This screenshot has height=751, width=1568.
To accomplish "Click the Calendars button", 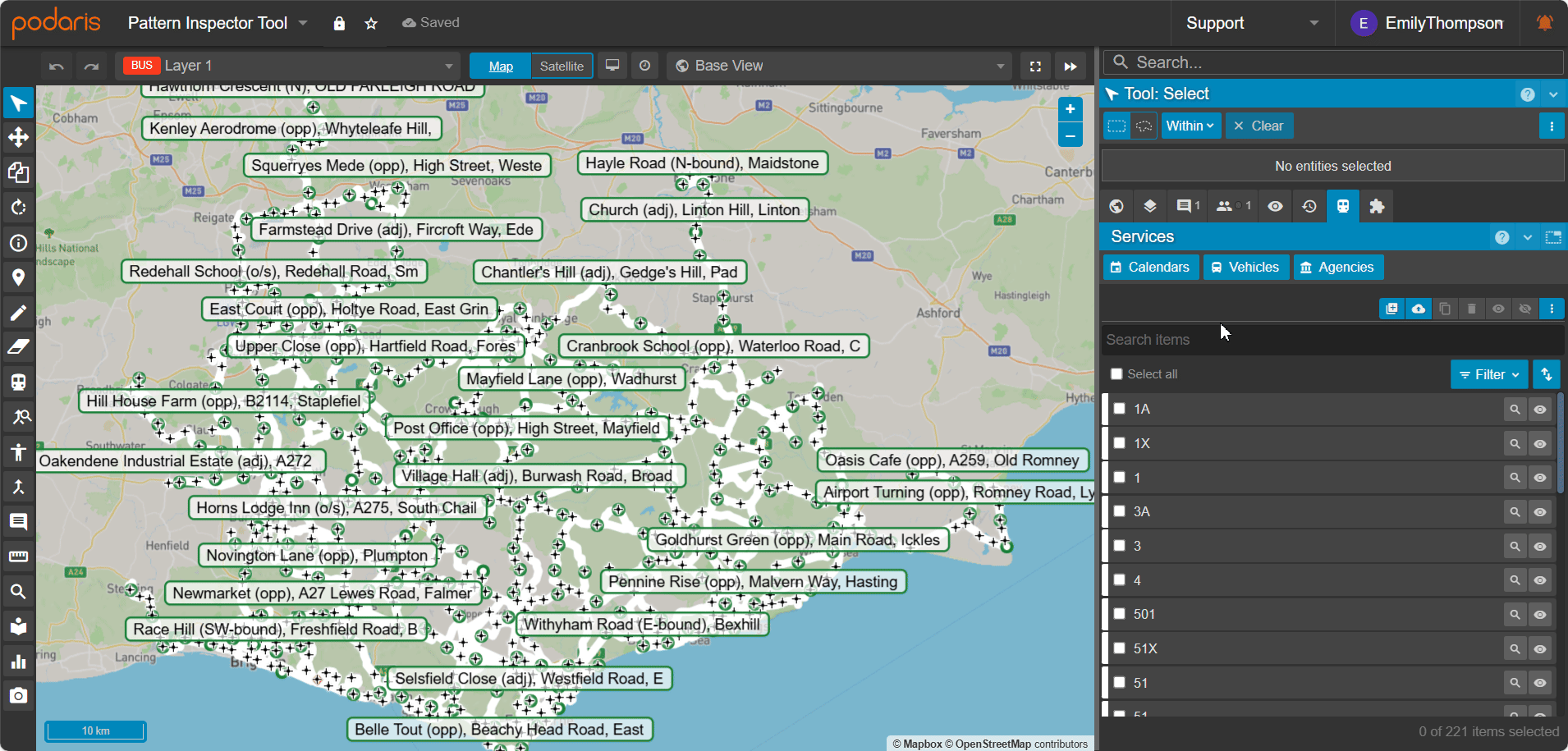I will [x=1150, y=268].
